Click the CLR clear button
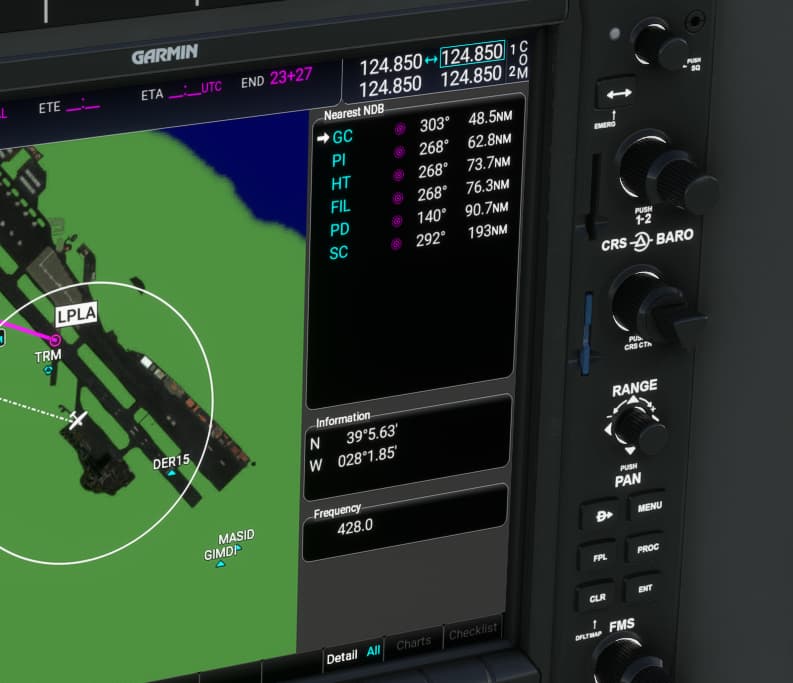793x683 pixels. tap(597, 598)
